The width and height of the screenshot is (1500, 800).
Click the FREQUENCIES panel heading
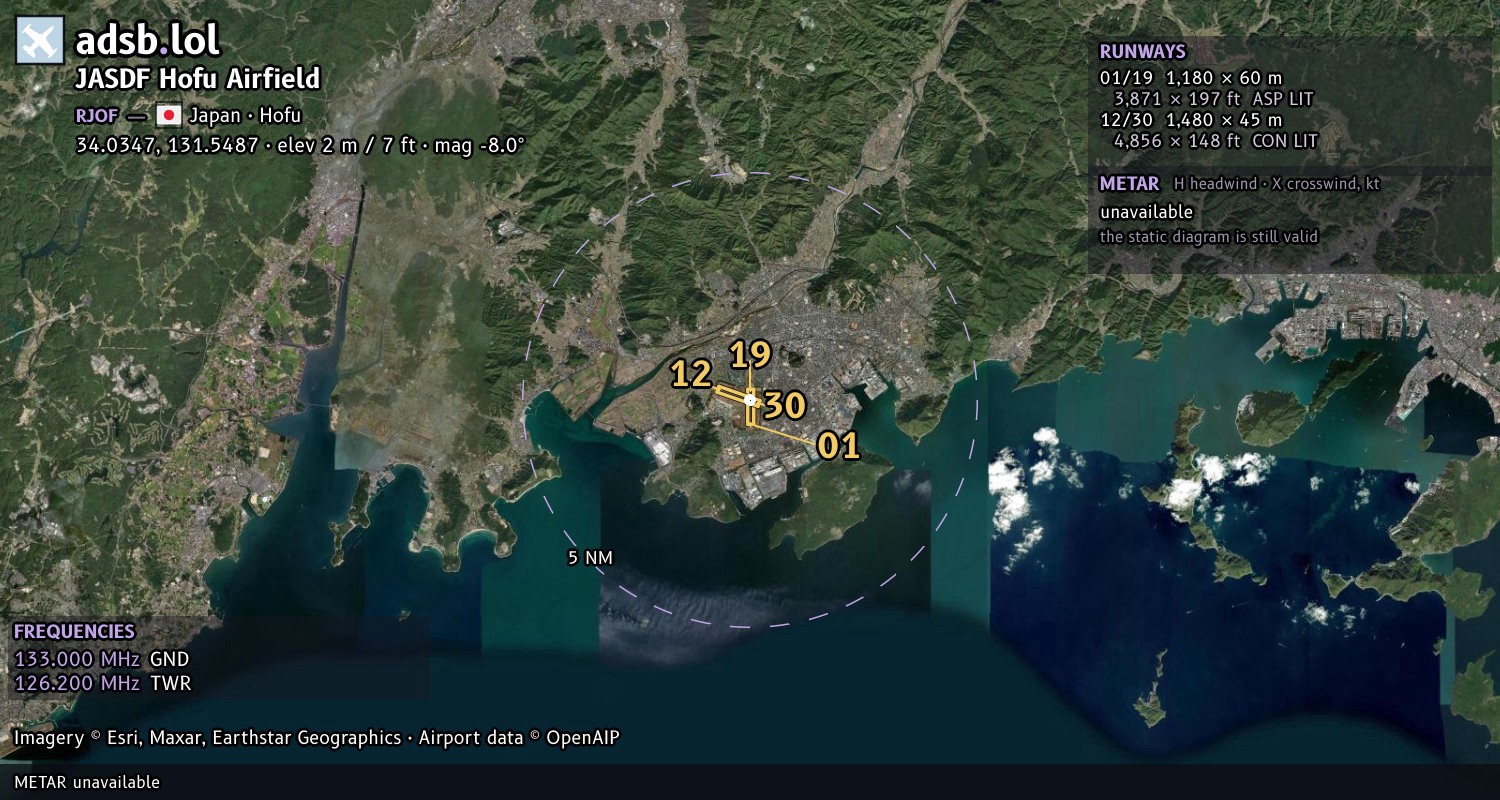pos(74,632)
